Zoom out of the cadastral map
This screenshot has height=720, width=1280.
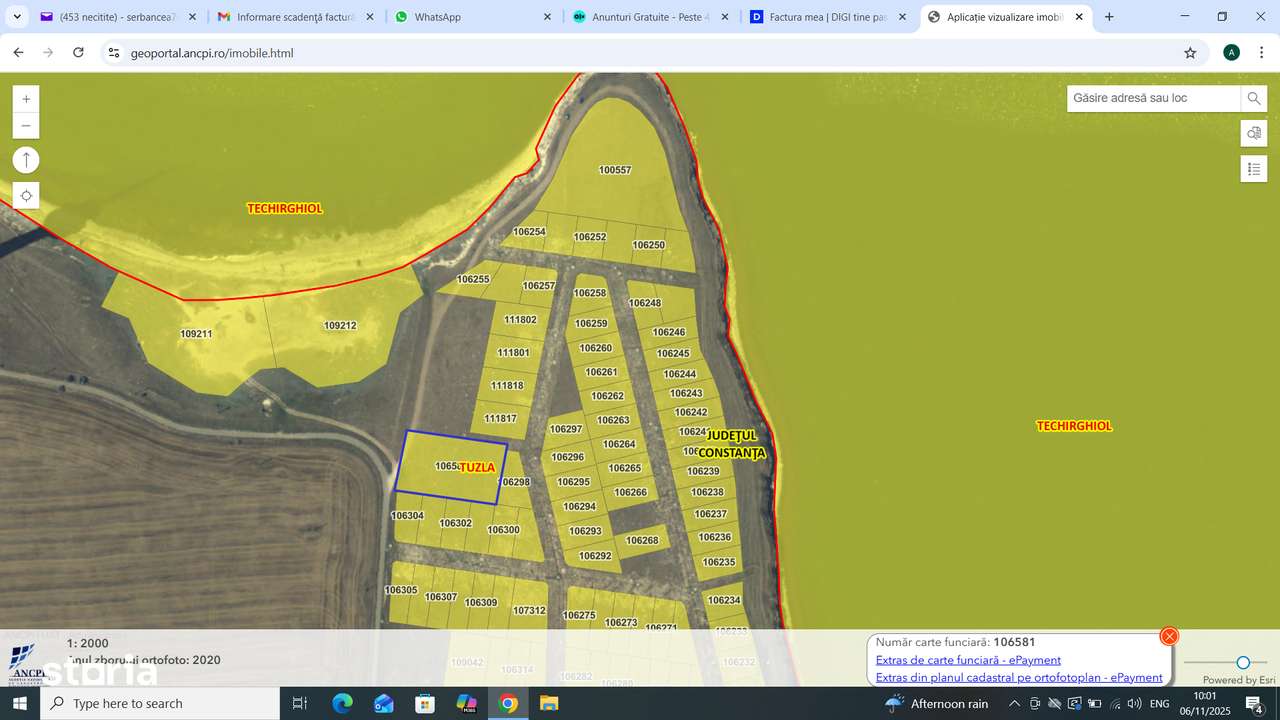[x=26, y=125]
